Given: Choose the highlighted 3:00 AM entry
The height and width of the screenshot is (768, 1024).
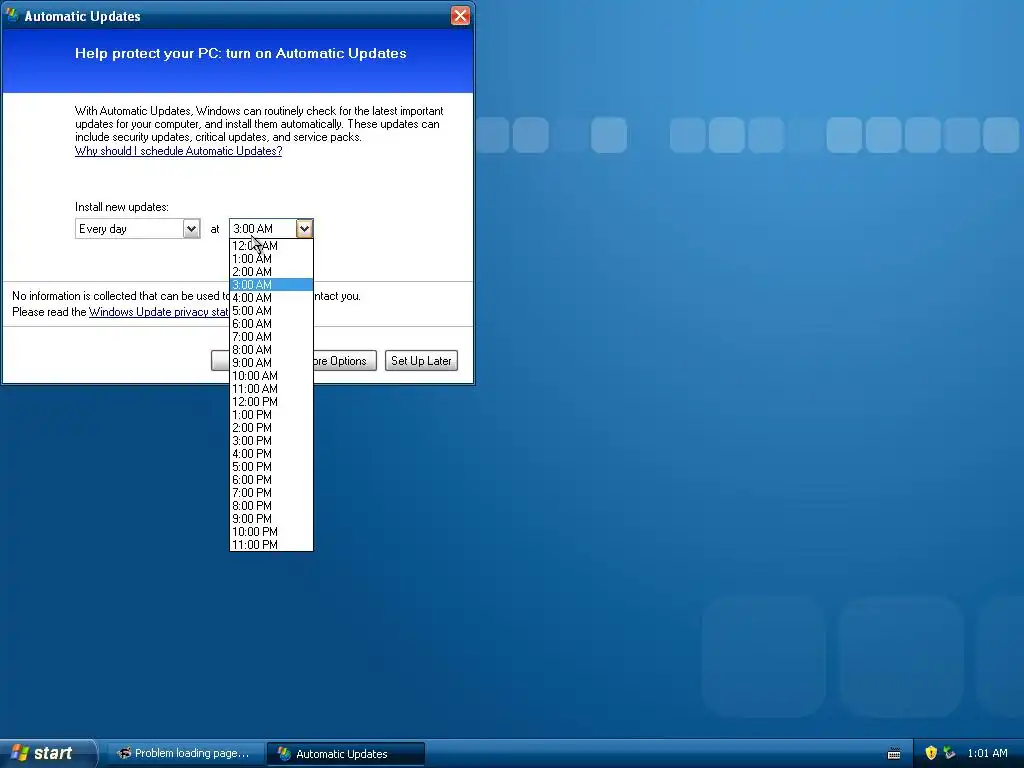Looking at the screenshot, I should 271,285.
